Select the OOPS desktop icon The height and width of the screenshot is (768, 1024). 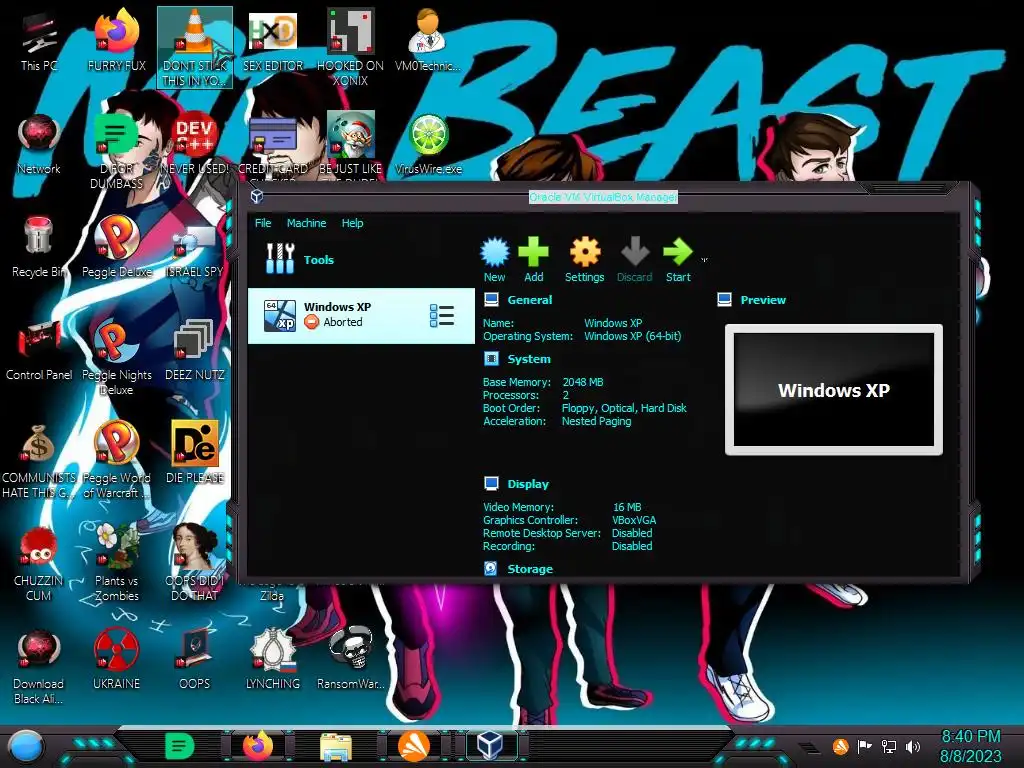195,658
